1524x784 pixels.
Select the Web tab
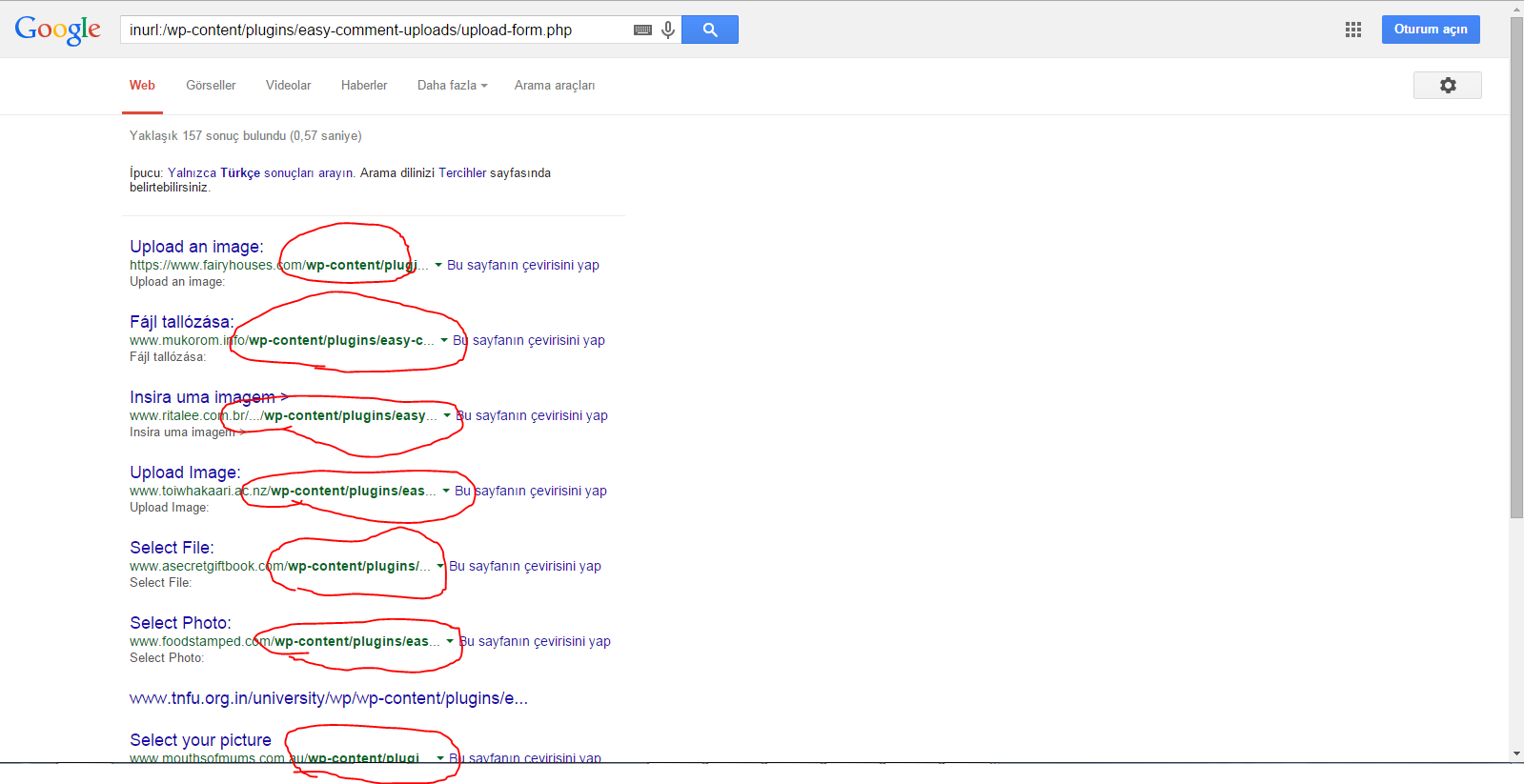pos(142,85)
